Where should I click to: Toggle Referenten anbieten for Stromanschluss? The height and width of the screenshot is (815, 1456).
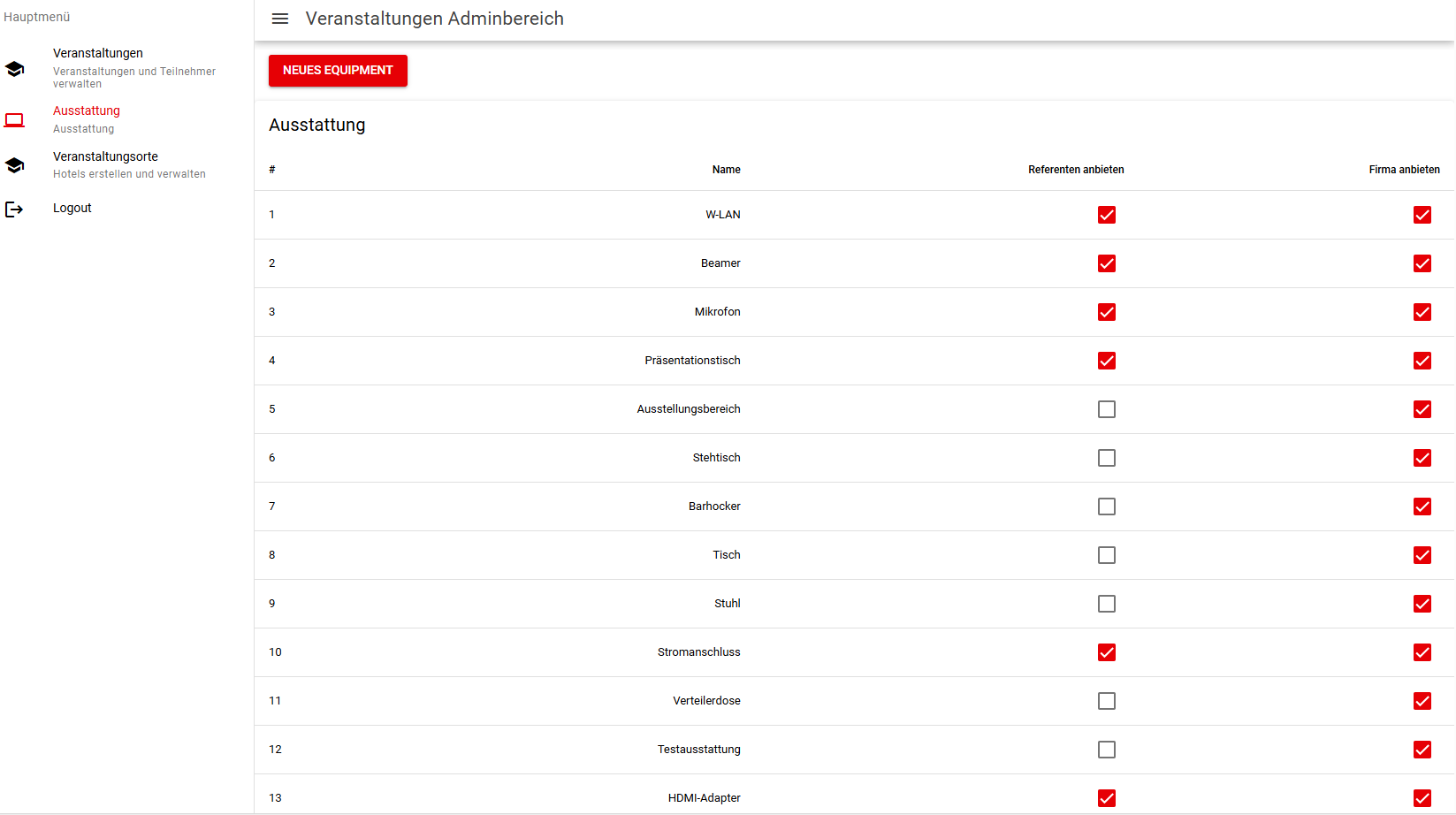[x=1106, y=652]
